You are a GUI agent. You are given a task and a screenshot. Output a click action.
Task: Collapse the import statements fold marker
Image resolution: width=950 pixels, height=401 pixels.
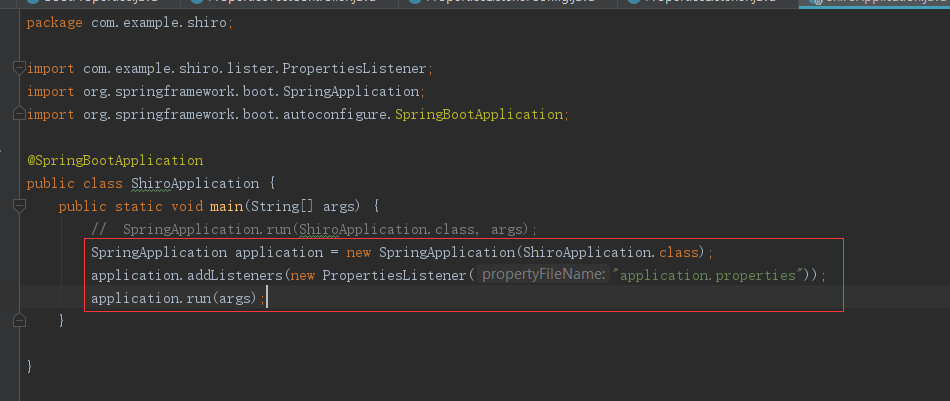tap(18, 68)
